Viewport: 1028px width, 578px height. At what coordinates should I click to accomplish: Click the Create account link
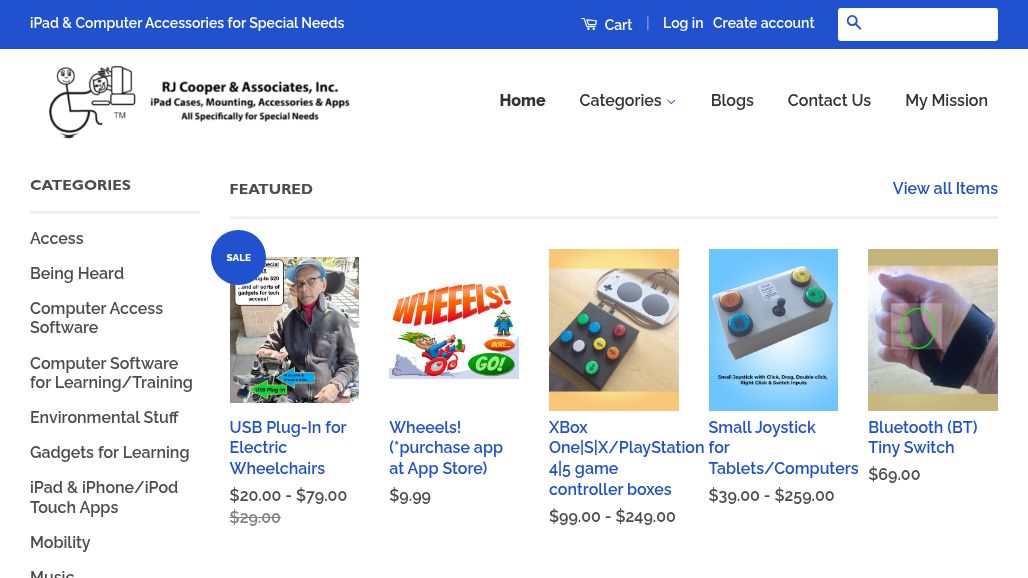pyautogui.click(x=763, y=23)
